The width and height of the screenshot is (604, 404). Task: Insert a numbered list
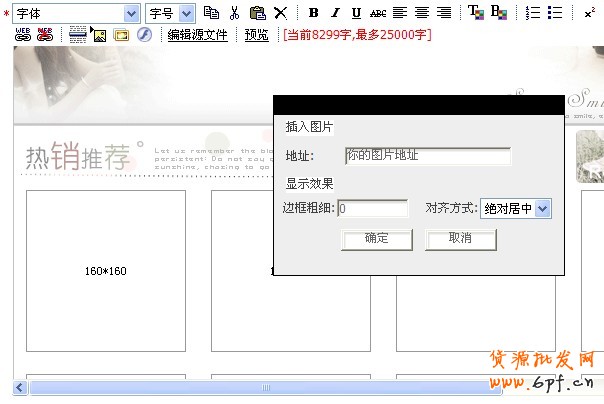(533, 13)
